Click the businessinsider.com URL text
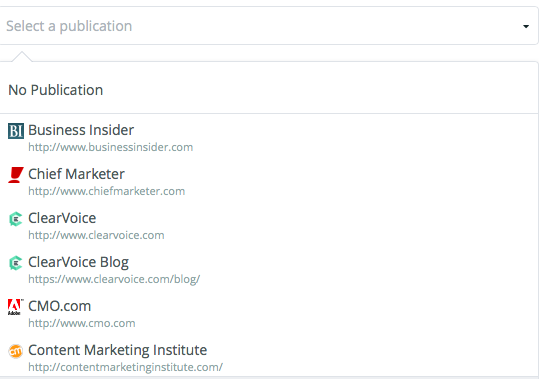The width and height of the screenshot is (539, 379). [111, 147]
